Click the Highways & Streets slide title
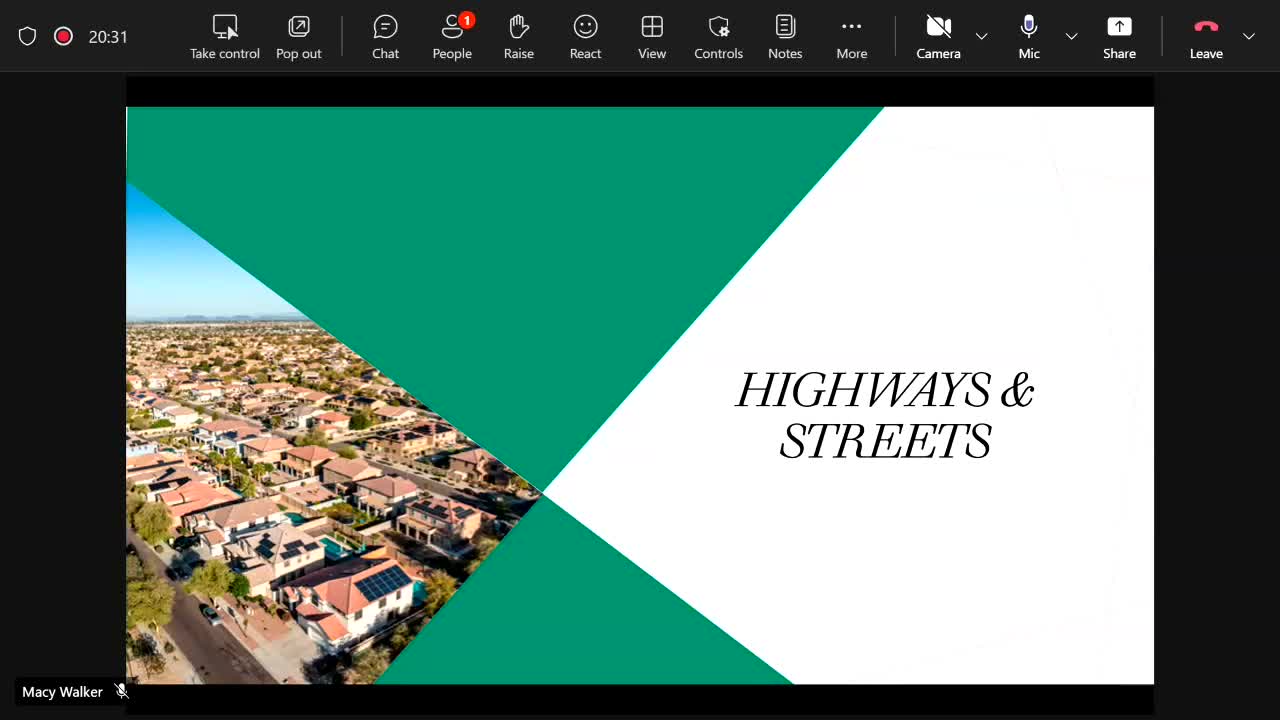 point(885,415)
